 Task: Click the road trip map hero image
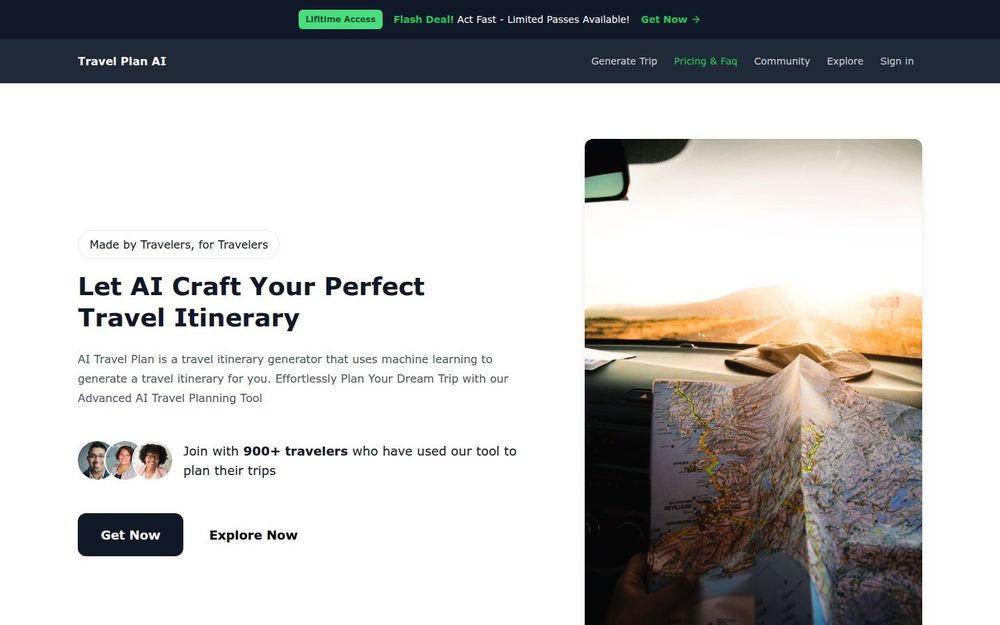point(753,381)
